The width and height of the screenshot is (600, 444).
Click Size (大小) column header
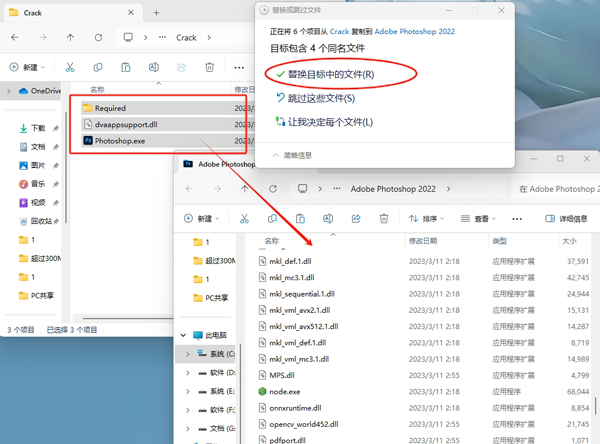[x=569, y=241]
